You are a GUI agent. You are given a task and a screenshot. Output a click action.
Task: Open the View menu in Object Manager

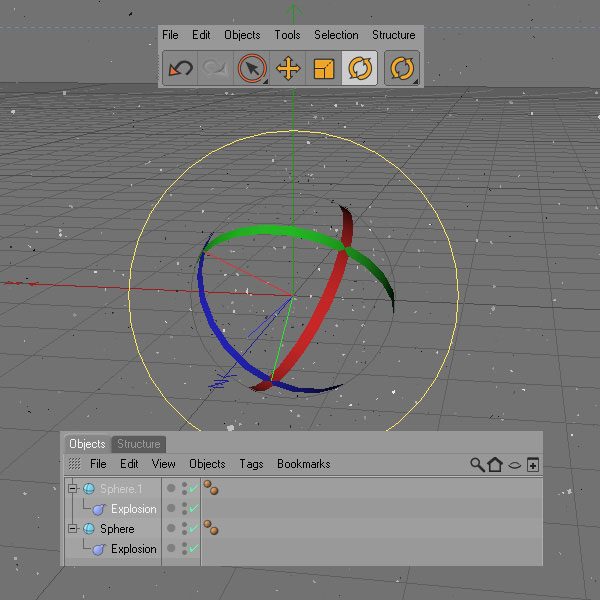[164, 464]
